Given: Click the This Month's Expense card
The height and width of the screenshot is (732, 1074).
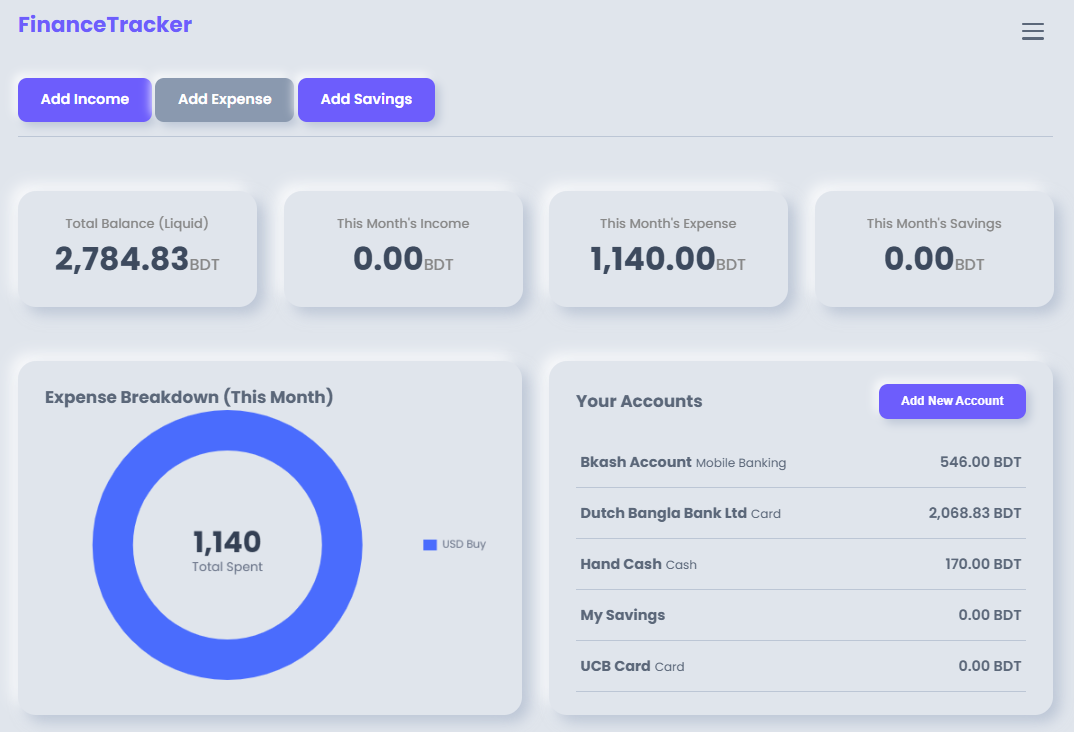Looking at the screenshot, I should tap(668, 248).
